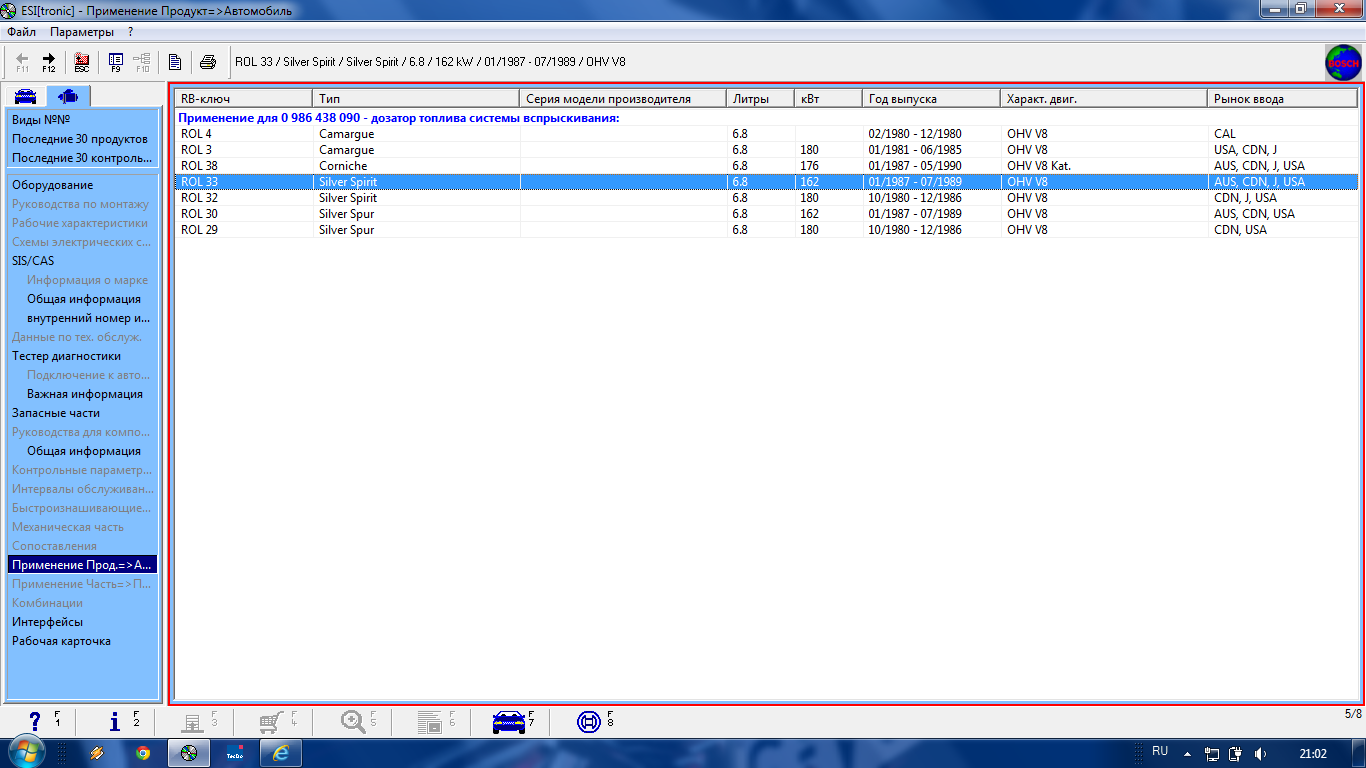1366x768 pixels.
Task: Open the Файл menu
Action: click(x=21, y=32)
